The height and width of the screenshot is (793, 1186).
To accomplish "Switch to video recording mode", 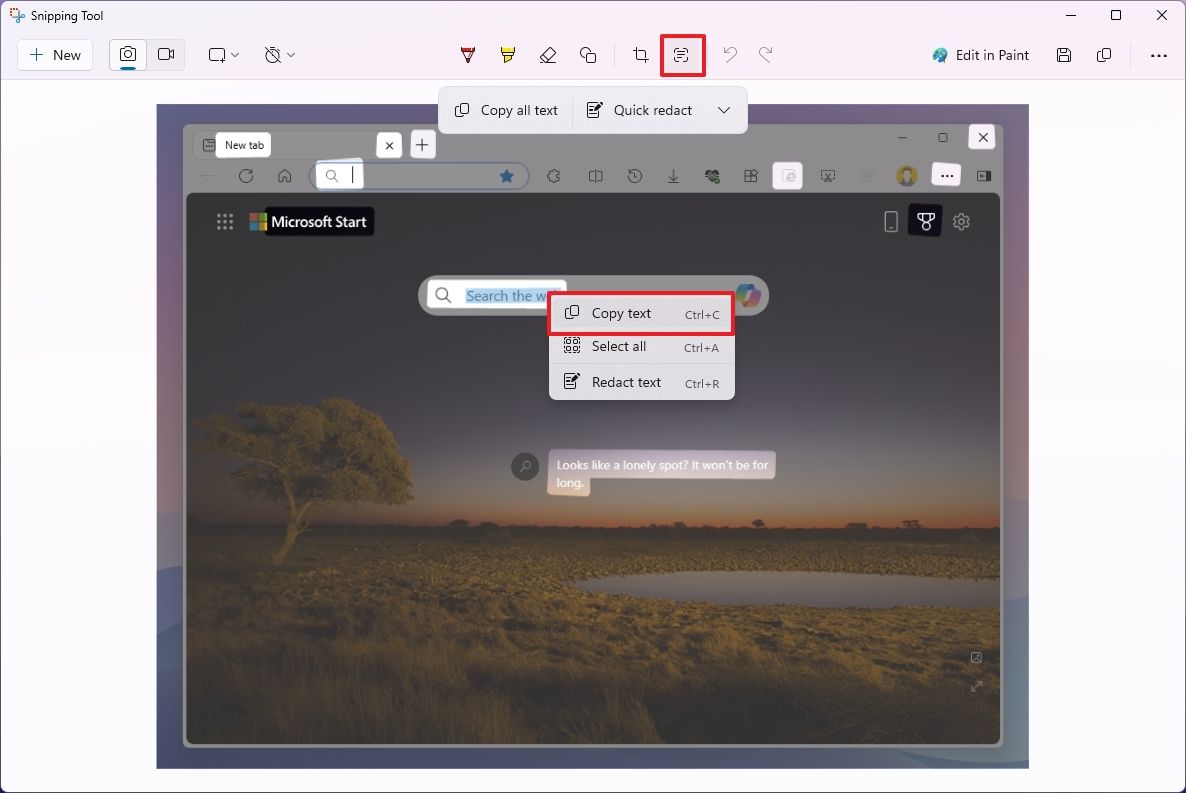I will [166, 55].
